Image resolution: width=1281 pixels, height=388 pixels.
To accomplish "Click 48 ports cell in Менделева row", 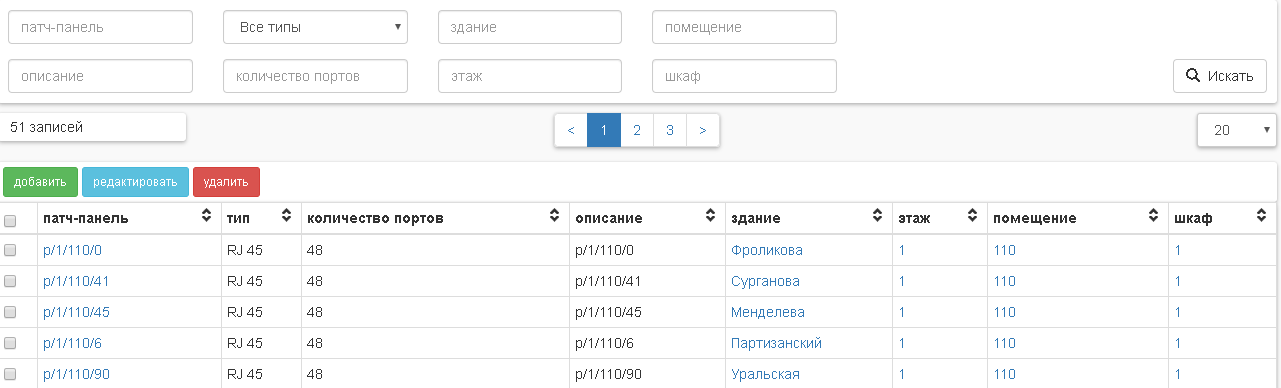I will [315, 312].
